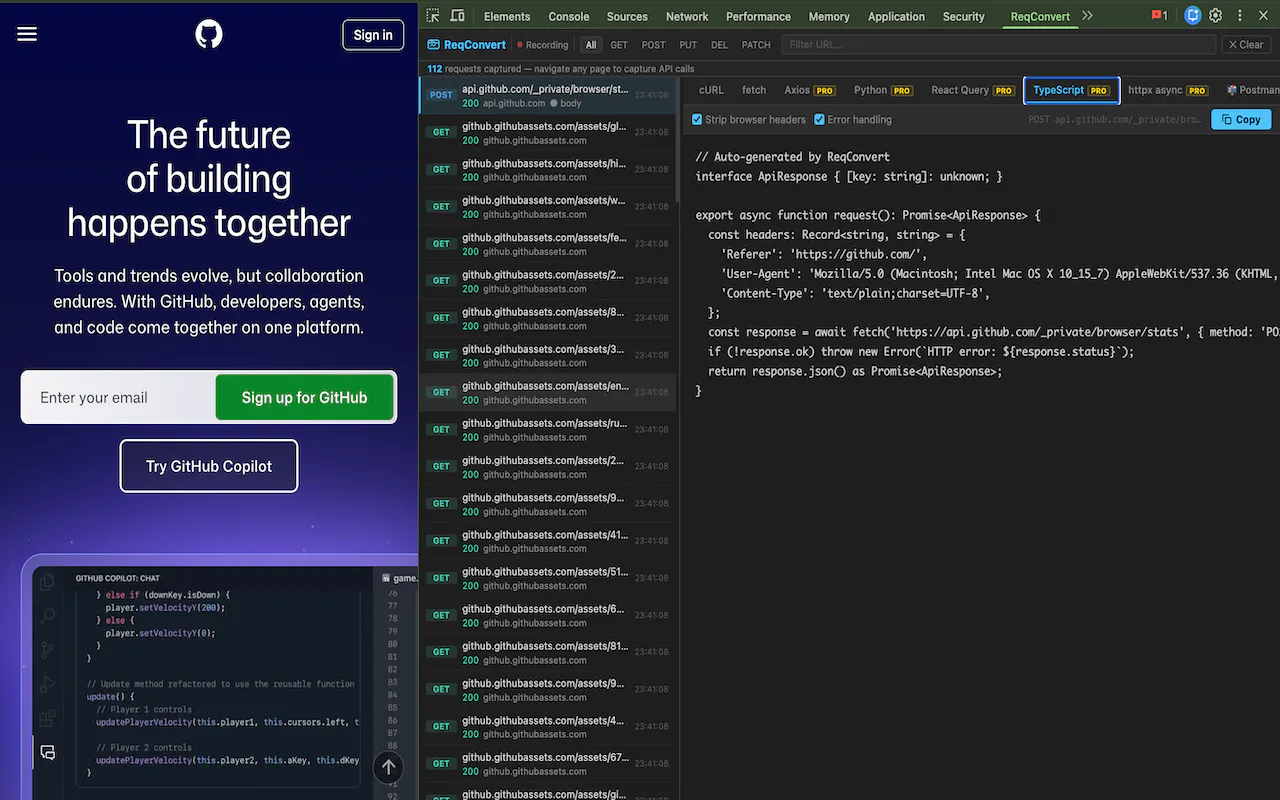Select the GET assets/67... request row
The image size is (1280, 800).
click(549, 763)
